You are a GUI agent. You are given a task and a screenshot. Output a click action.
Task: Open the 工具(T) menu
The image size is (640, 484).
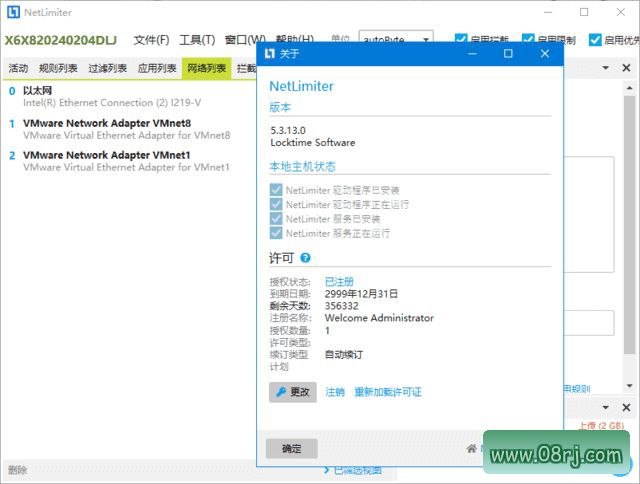197,40
